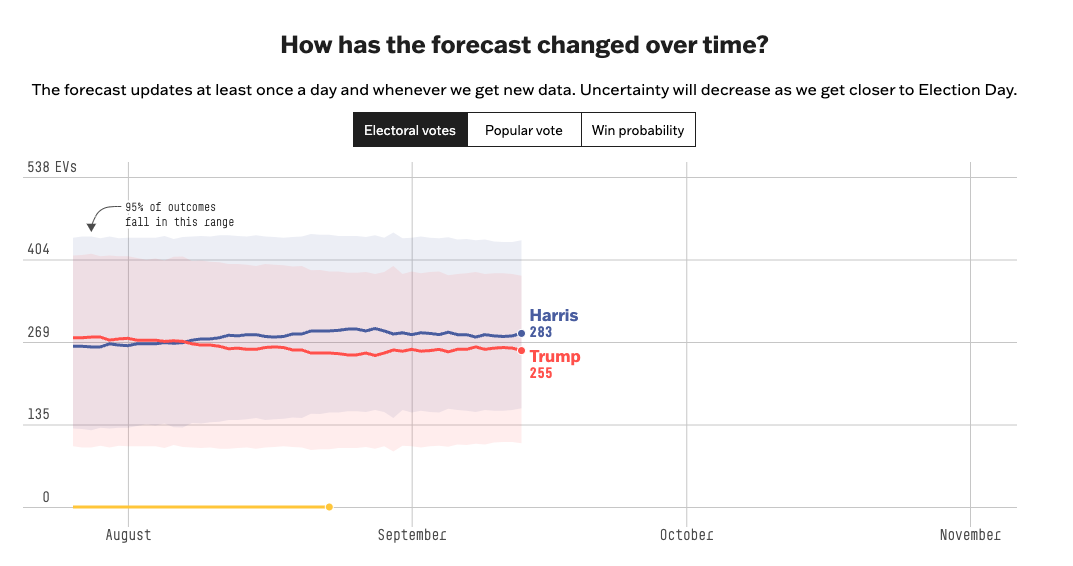Click the 269 axis label
This screenshot has width=1073, height=566.
click(x=38, y=332)
